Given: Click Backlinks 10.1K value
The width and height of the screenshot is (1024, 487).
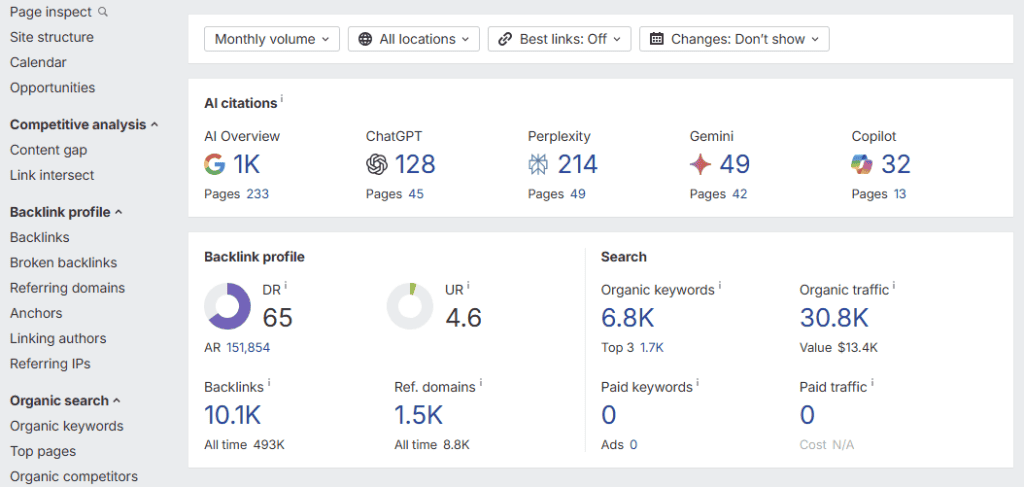Looking at the screenshot, I should click(232, 415).
